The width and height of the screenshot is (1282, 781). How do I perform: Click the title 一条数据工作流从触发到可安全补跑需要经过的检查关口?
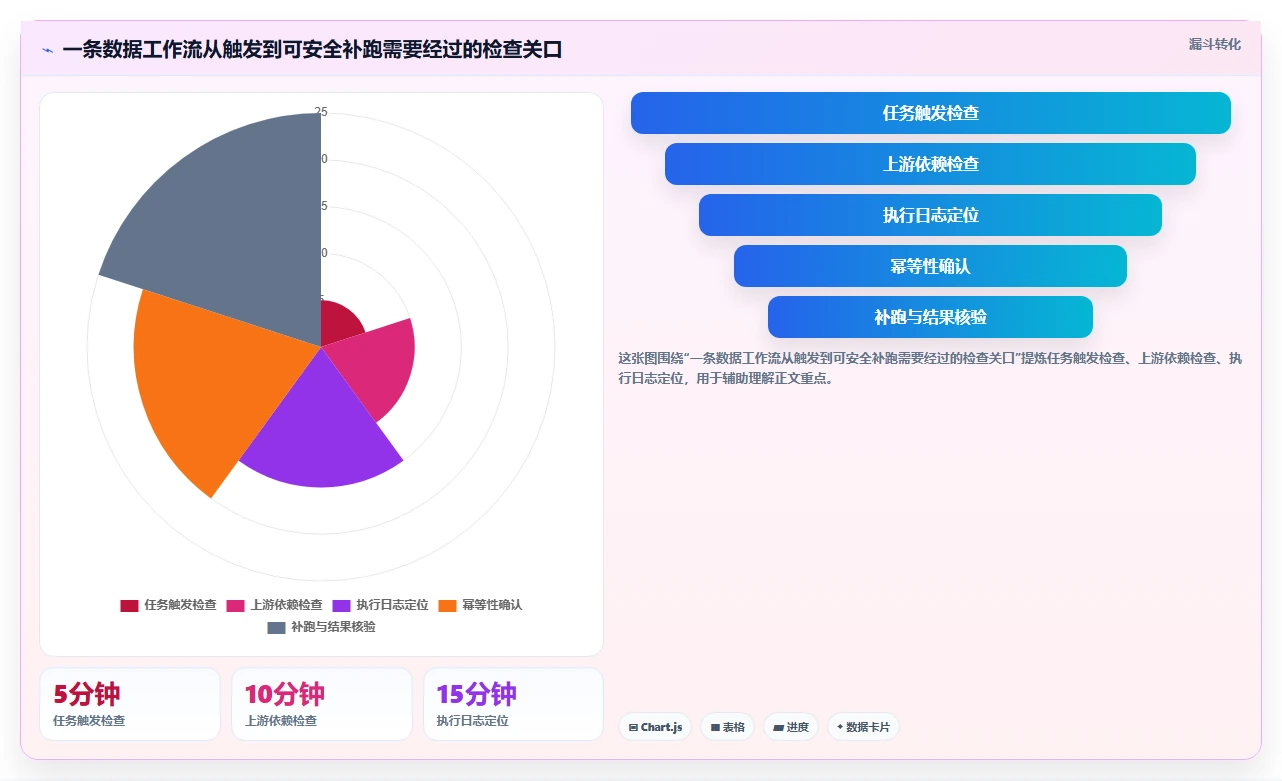coord(312,50)
